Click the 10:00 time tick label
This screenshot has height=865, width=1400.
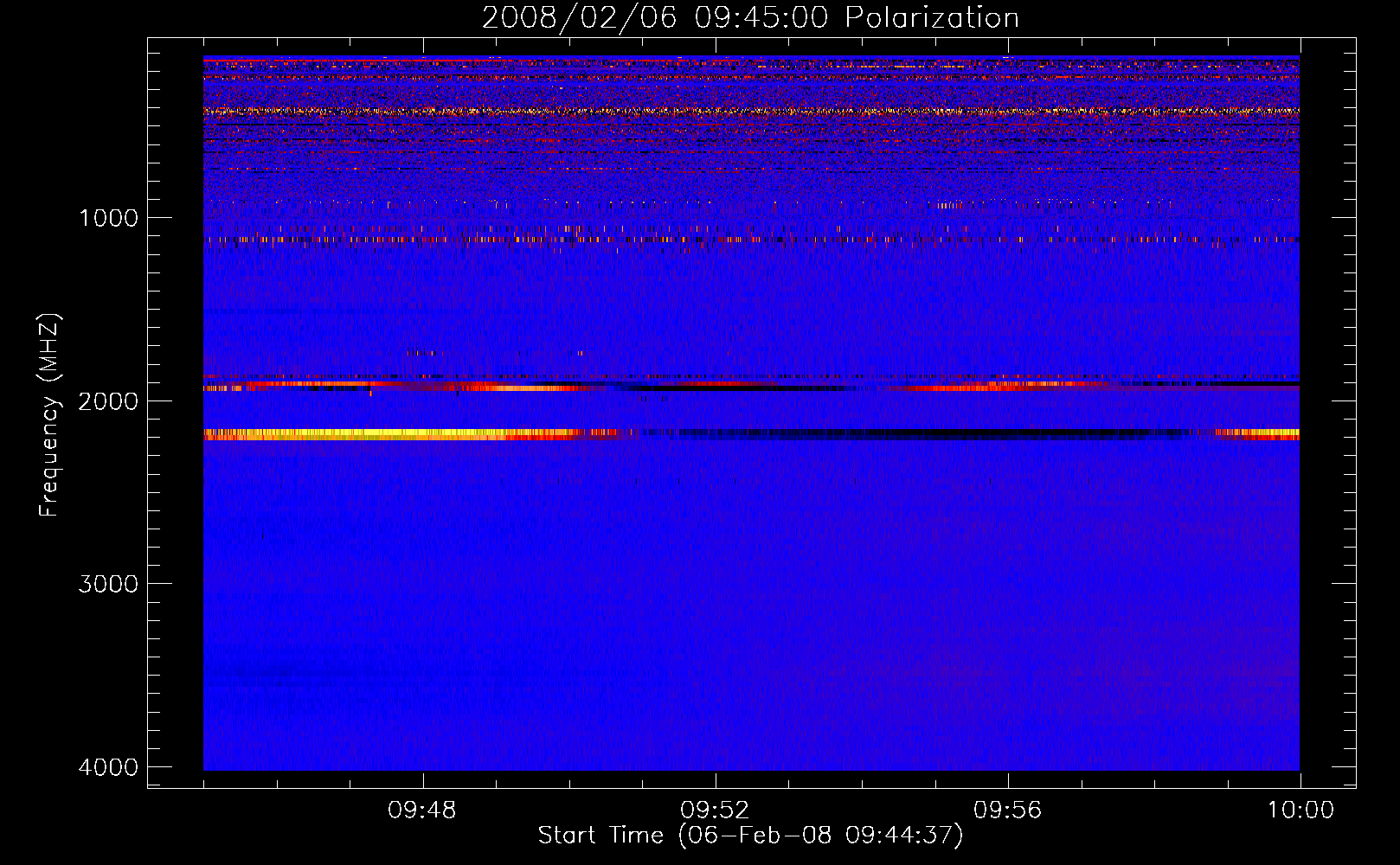(x=1300, y=811)
